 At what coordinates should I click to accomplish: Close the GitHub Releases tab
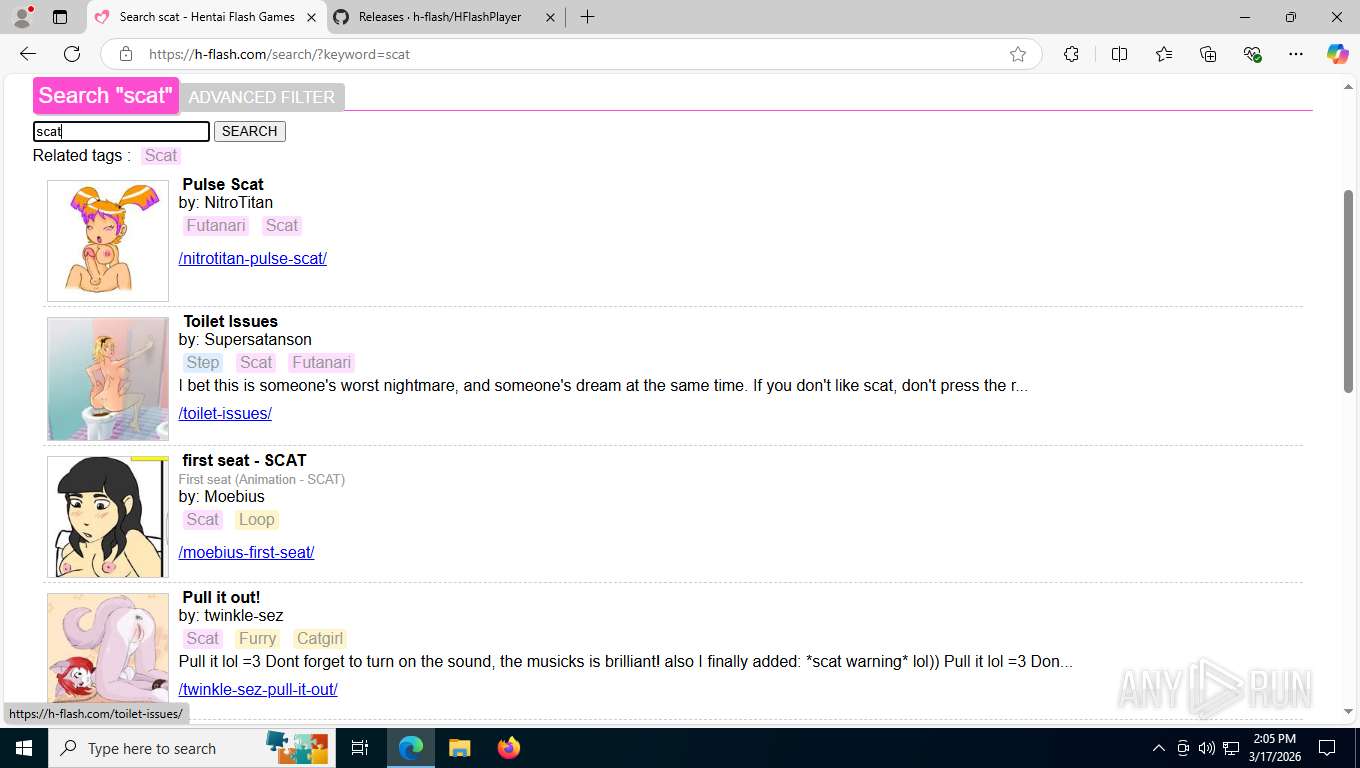point(550,17)
